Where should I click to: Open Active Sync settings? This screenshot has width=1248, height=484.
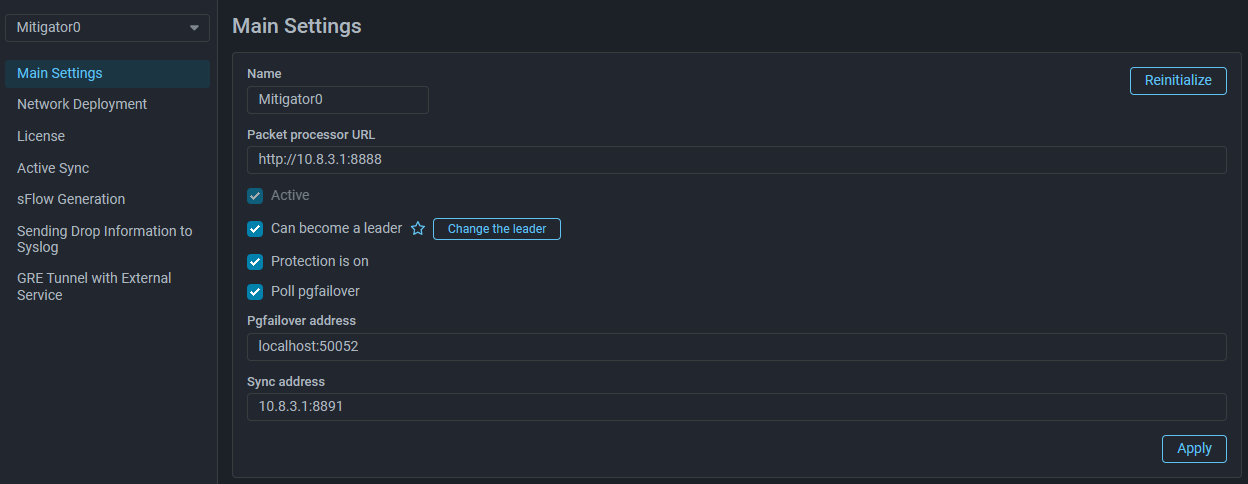tap(53, 168)
